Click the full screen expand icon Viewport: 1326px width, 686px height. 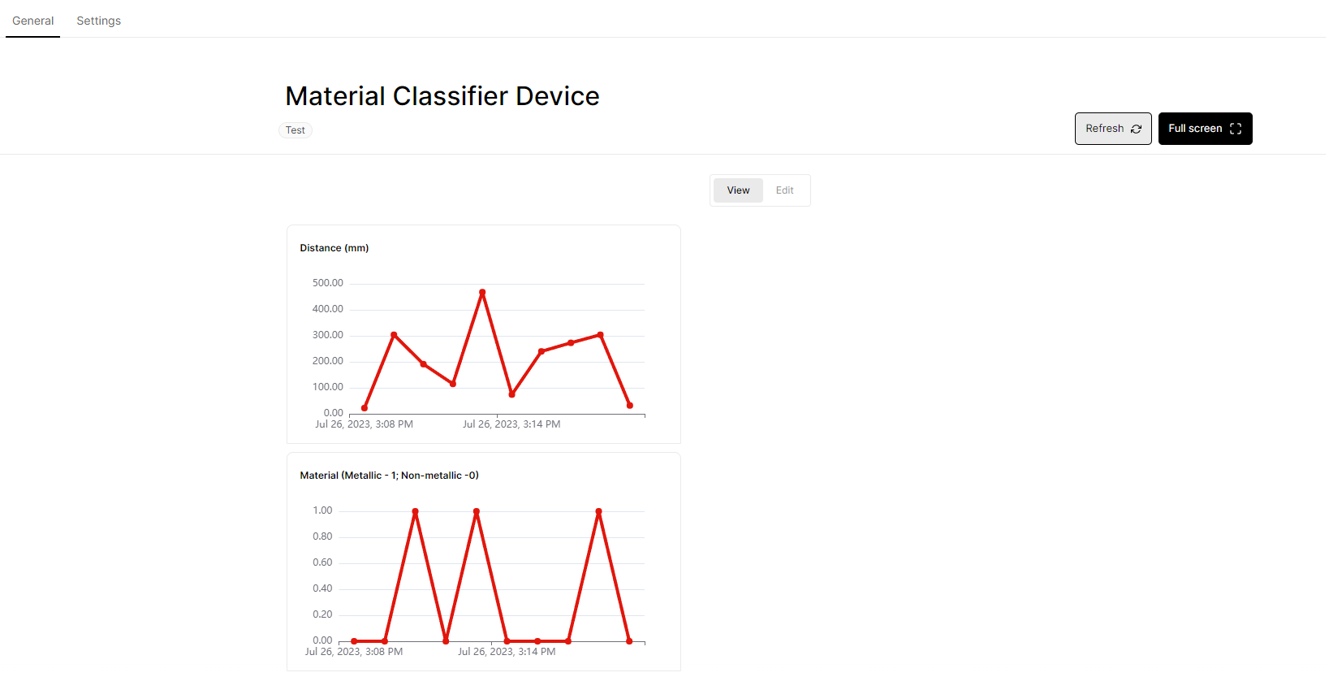click(1235, 129)
